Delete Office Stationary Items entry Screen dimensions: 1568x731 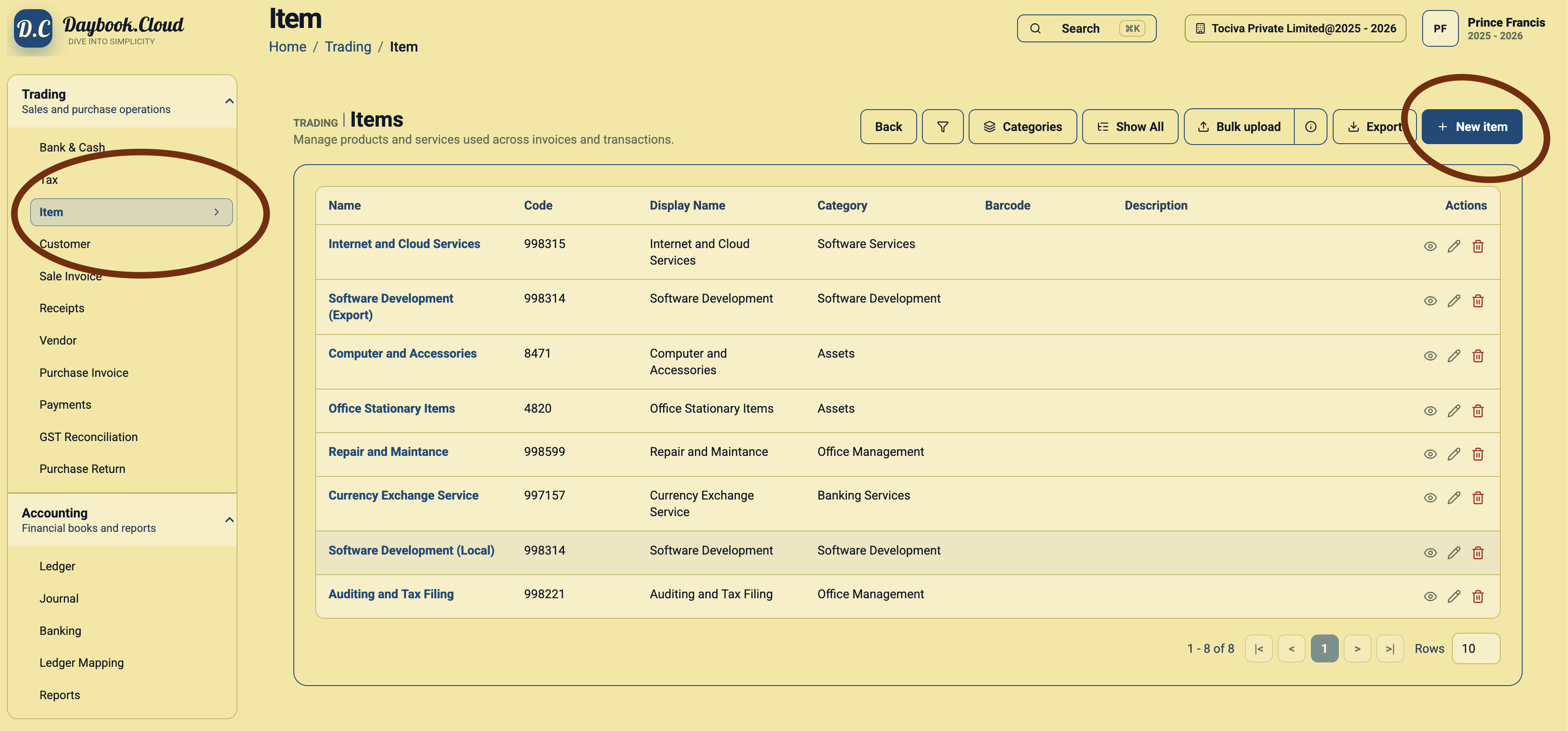tap(1477, 411)
